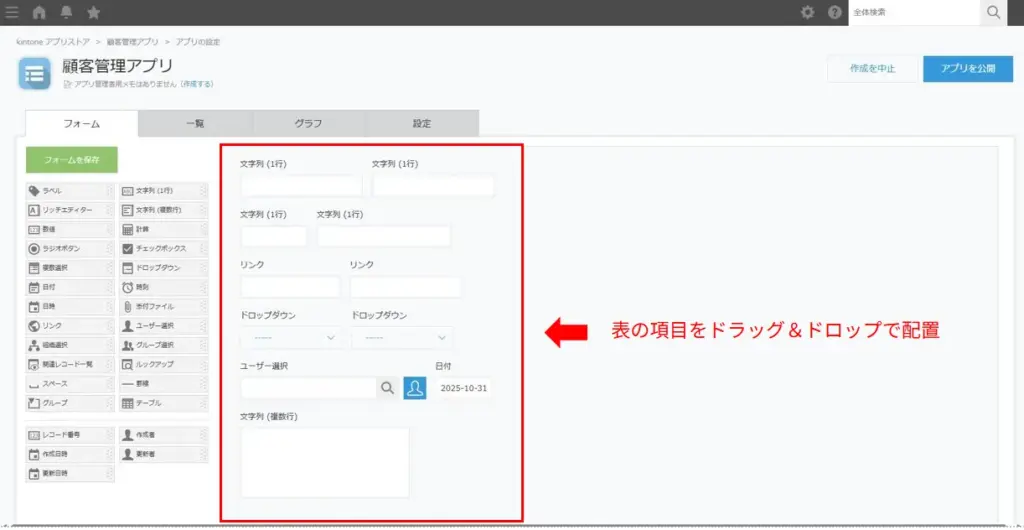Click the green フォームを保存 button
Screen dimensions: 1024x530
(72, 160)
